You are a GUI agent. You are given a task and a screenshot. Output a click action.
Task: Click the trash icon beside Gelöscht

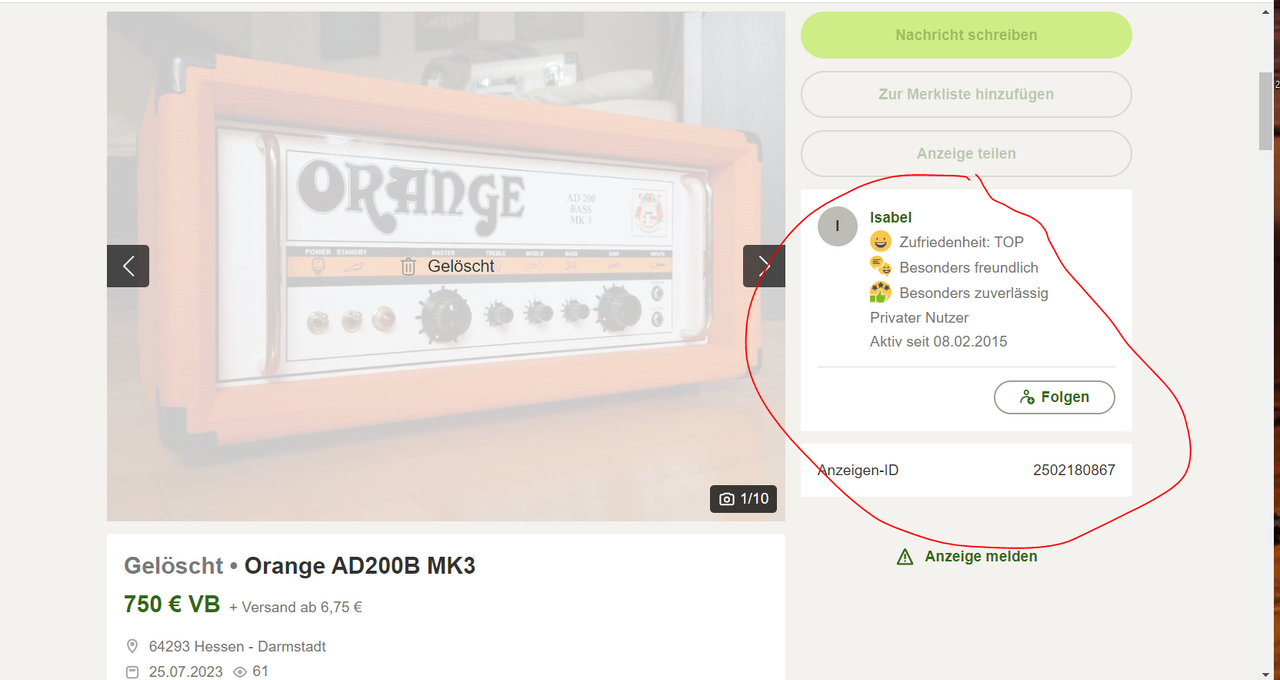point(408,266)
